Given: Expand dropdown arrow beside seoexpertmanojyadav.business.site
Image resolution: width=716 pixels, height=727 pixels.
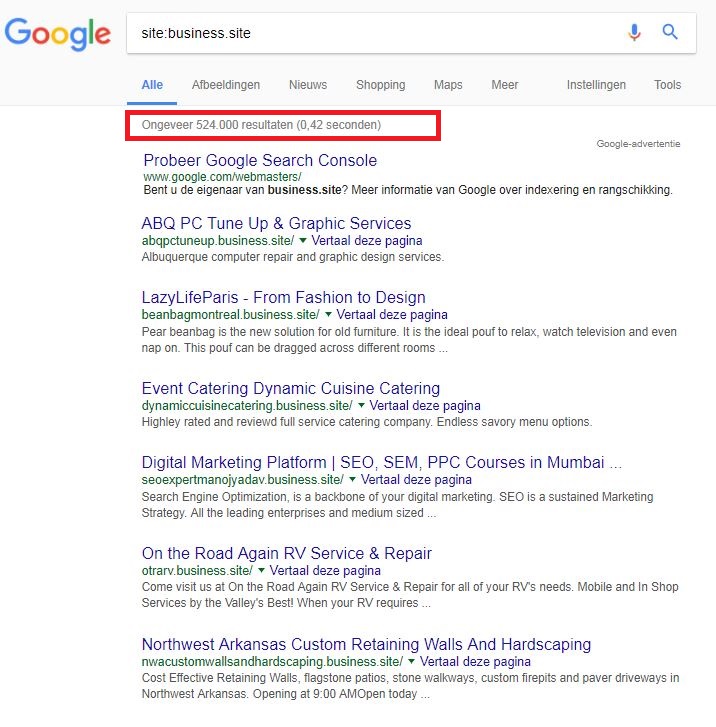Looking at the screenshot, I should [x=352, y=479].
